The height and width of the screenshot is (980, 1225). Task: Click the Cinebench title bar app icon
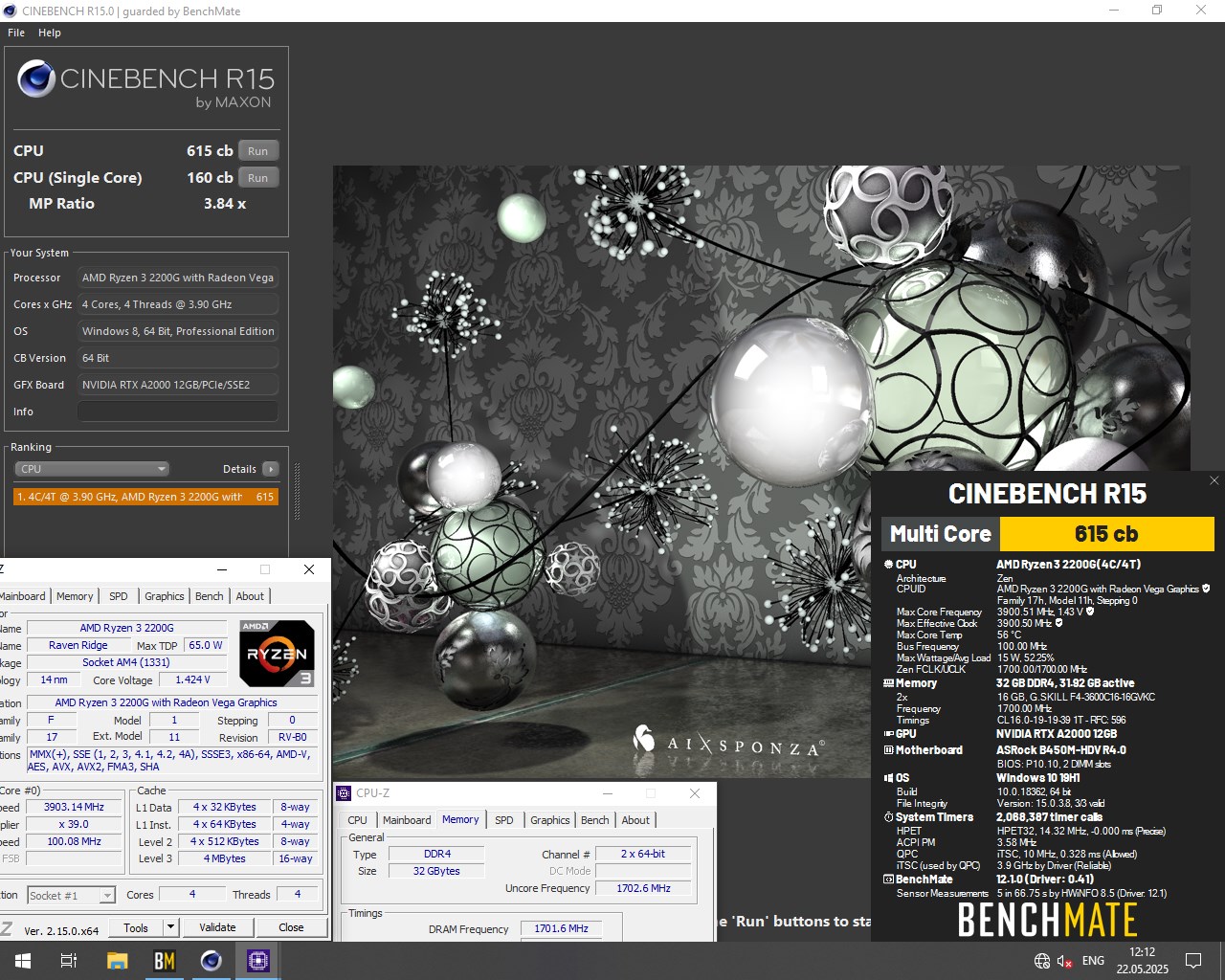point(10,11)
